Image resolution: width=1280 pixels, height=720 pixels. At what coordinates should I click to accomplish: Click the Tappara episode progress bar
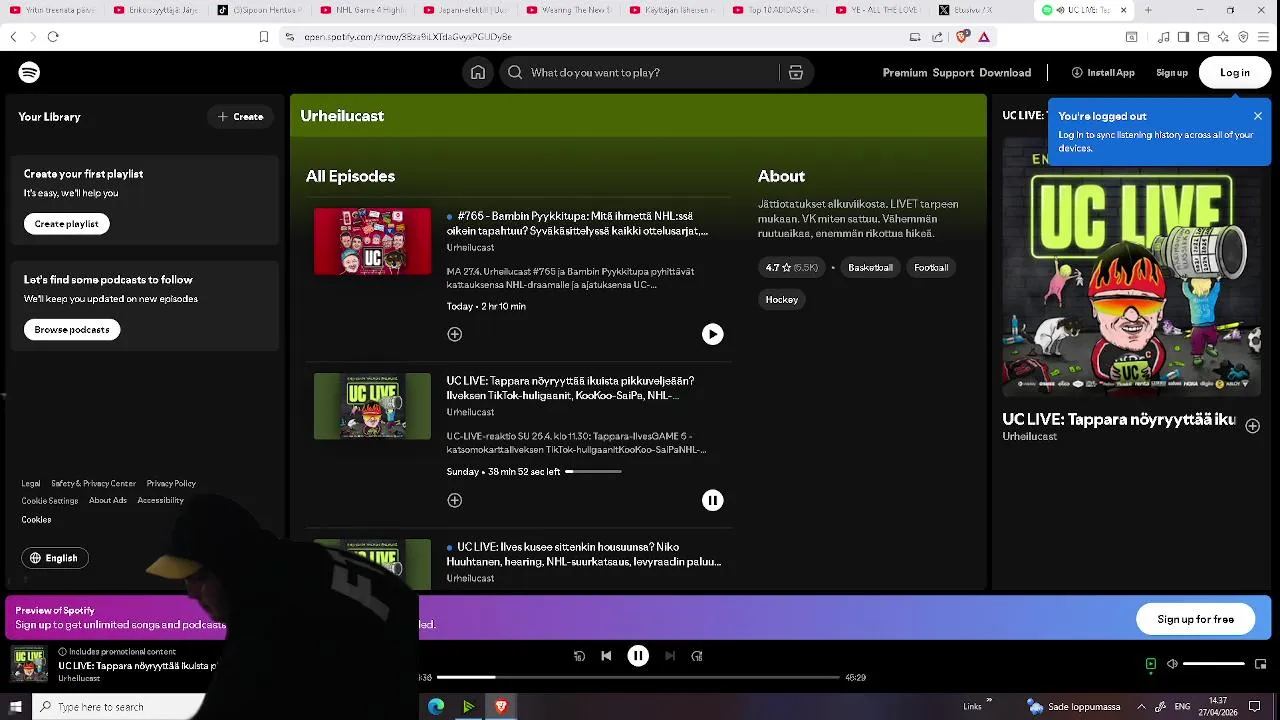click(593, 471)
